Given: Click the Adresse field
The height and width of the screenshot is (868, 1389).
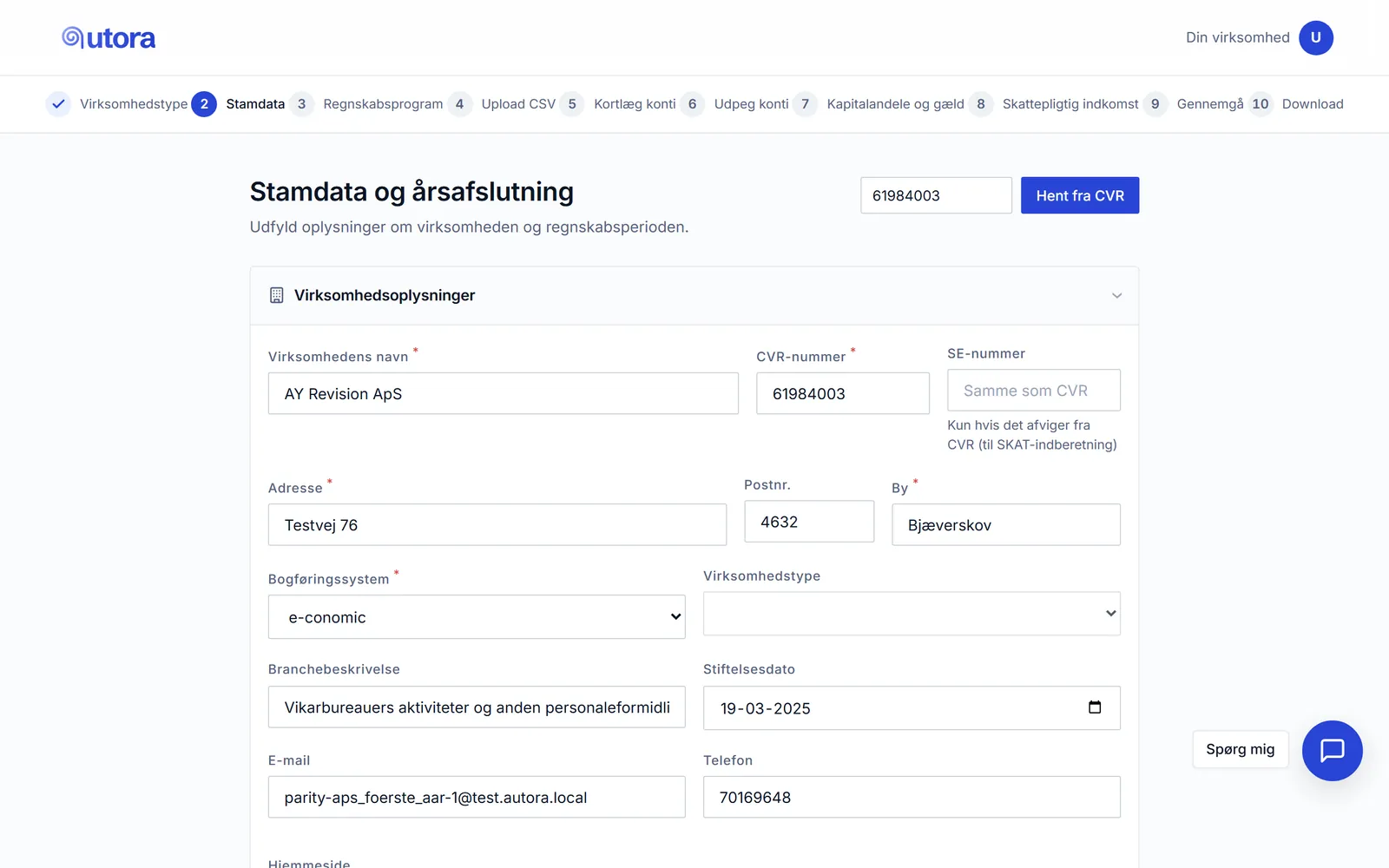Looking at the screenshot, I should pos(497,524).
